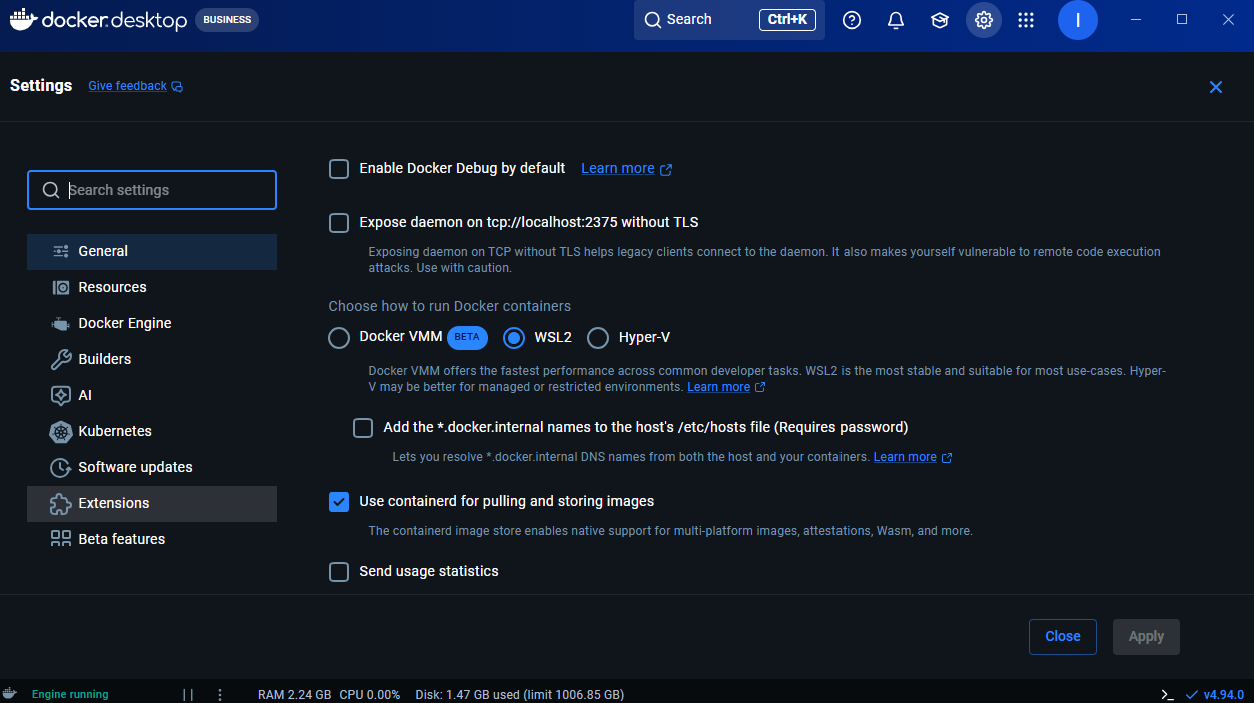This screenshot has height=703, width=1254.
Task: Open the Docker apps grid icon
Action: (1026, 20)
